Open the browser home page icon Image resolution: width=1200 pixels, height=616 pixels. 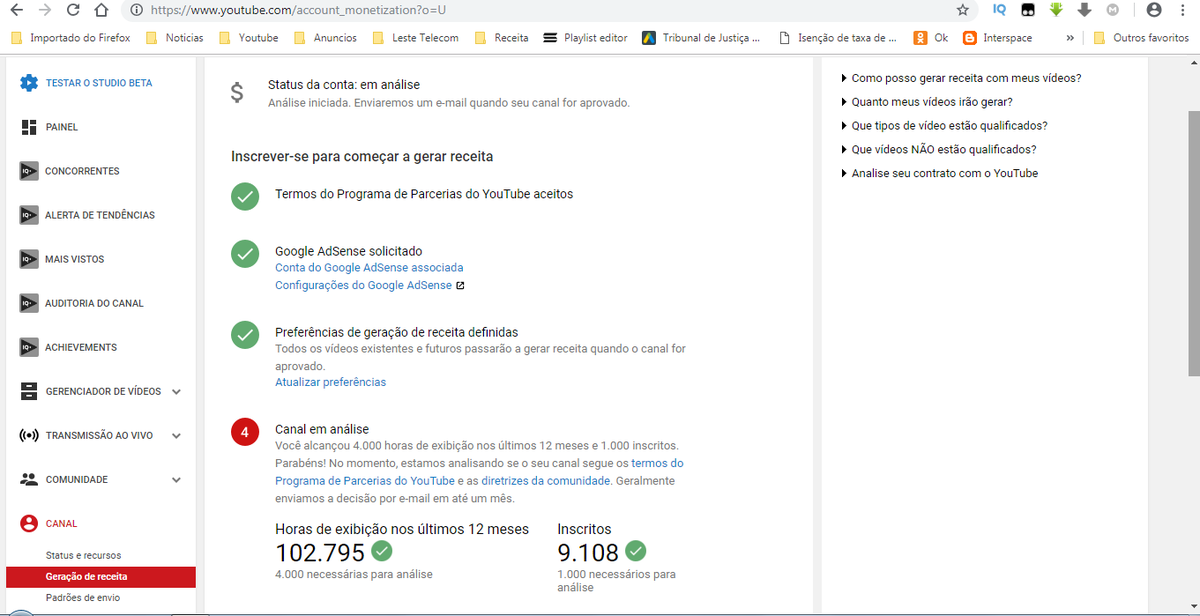coord(100,10)
